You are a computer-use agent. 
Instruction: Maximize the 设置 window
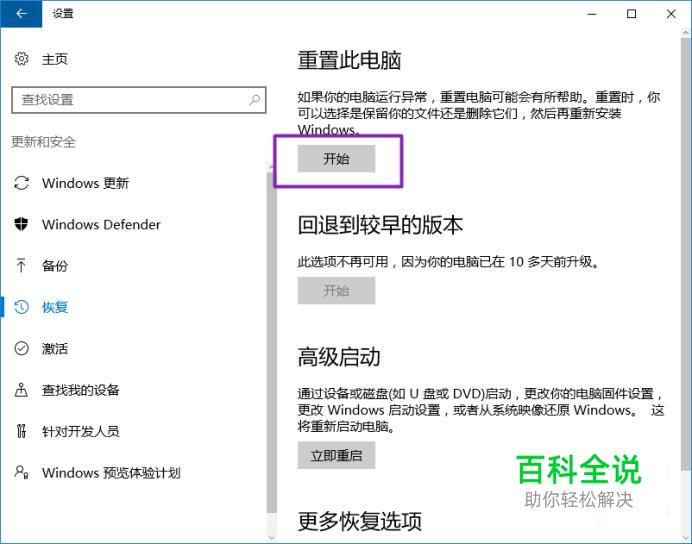tap(632, 14)
